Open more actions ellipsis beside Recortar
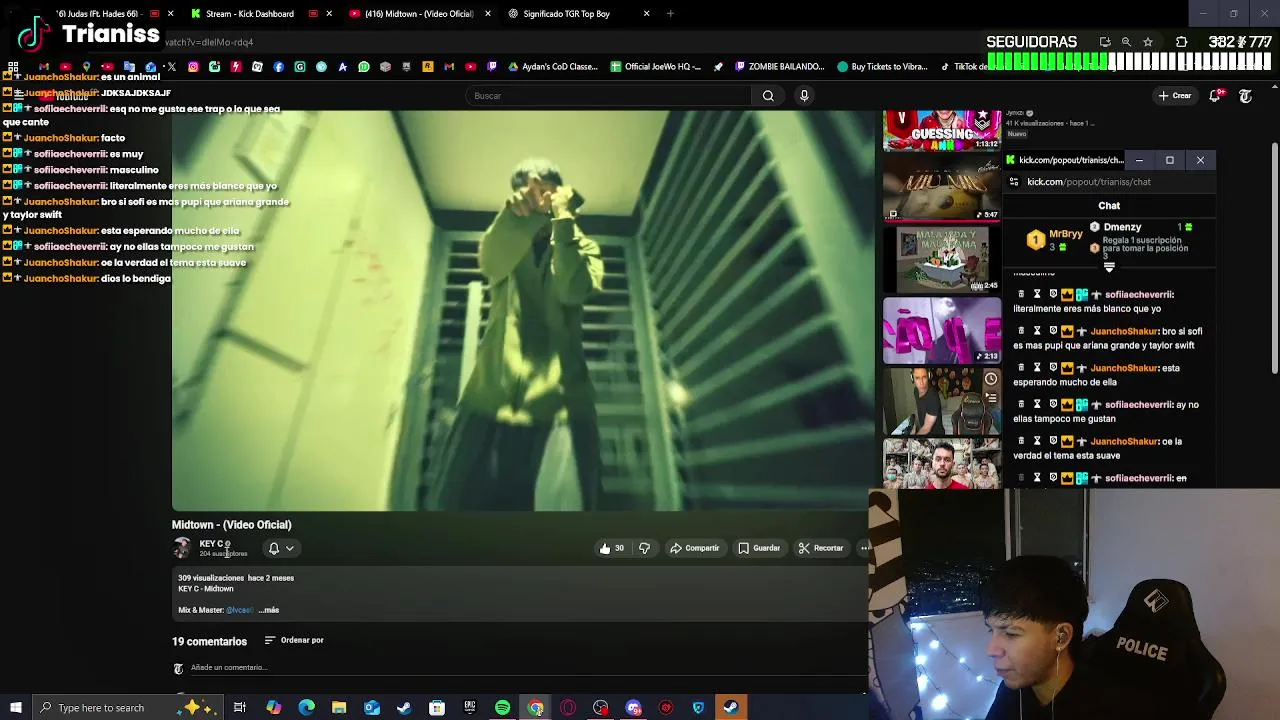Viewport: 1280px width, 720px height. (865, 548)
